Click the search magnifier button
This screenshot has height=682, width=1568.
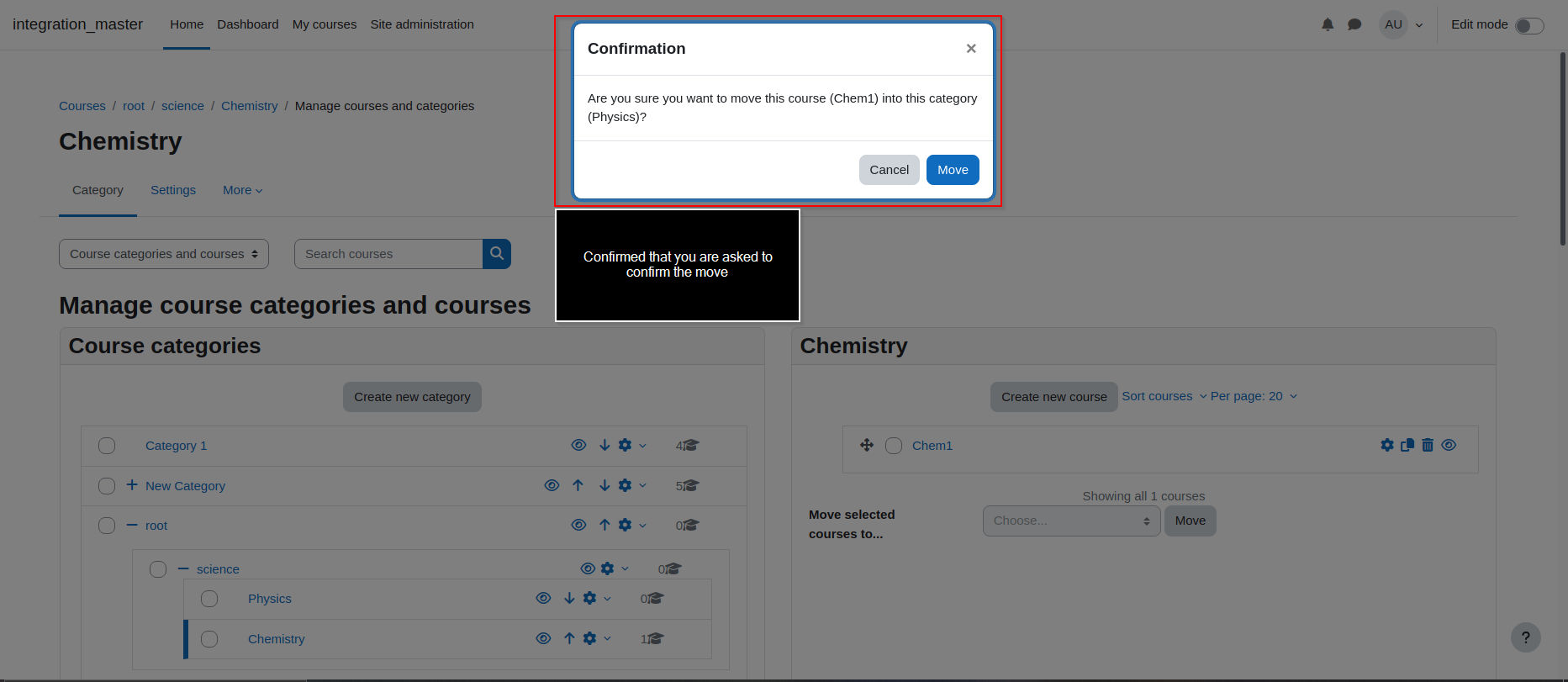click(x=497, y=254)
